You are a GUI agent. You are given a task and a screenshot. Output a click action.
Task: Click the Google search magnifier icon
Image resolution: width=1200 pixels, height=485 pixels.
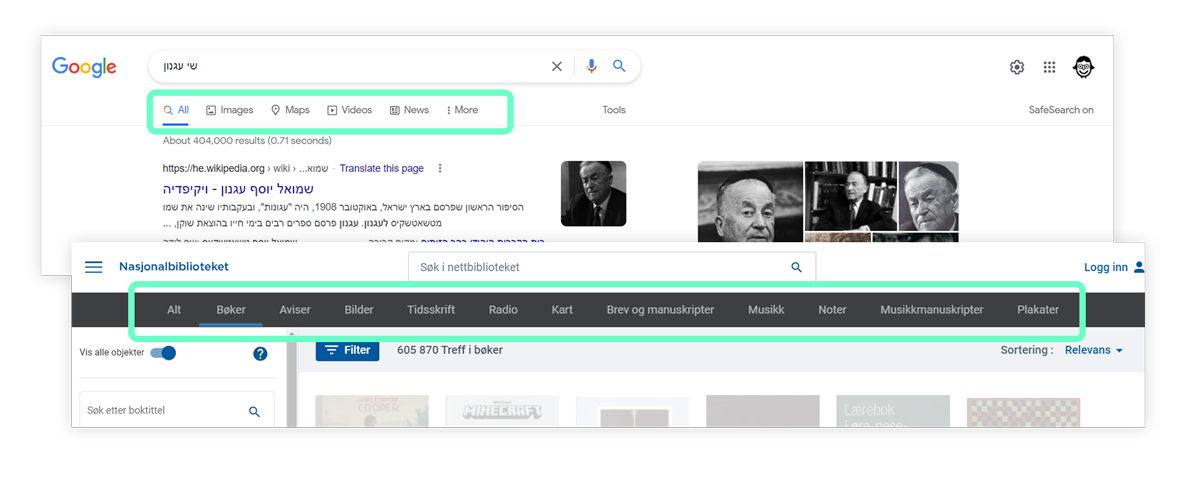tap(619, 67)
